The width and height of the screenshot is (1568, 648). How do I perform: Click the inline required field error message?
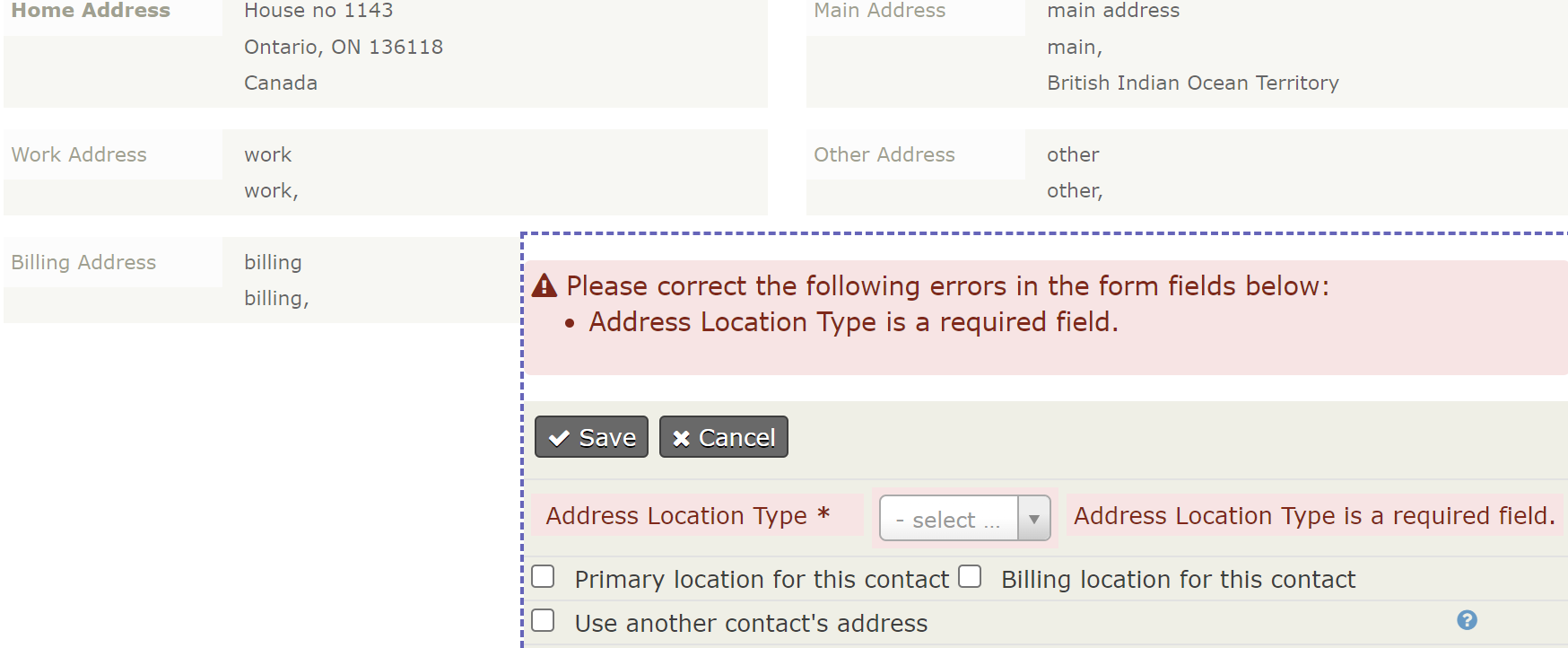click(x=1314, y=516)
